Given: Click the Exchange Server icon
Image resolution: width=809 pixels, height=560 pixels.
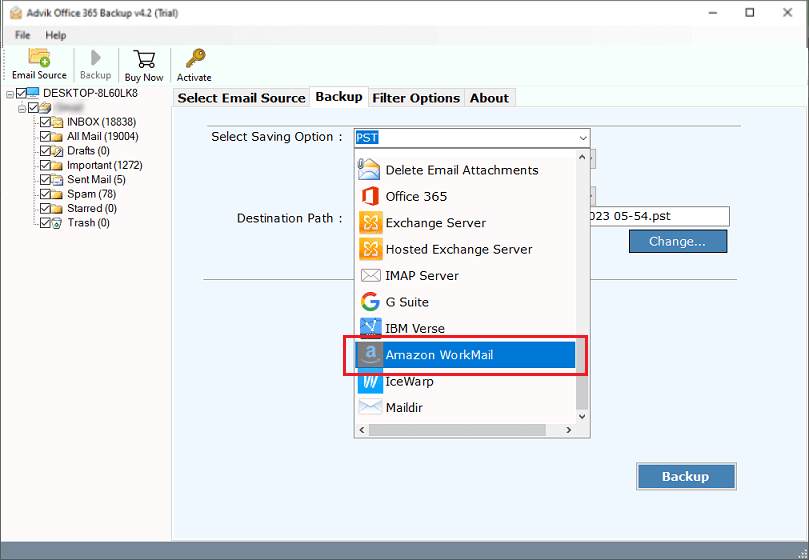Looking at the screenshot, I should click(370, 222).
